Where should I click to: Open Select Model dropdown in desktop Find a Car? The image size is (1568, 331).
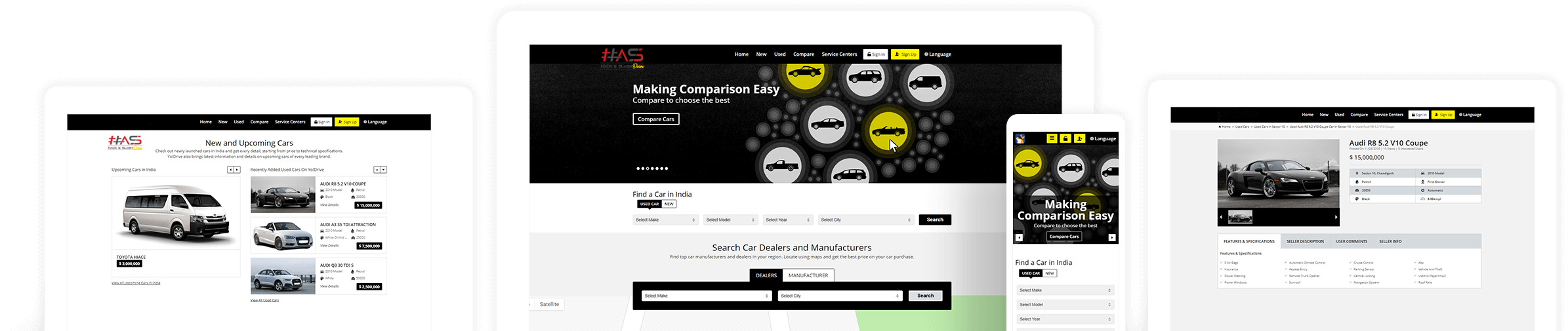pyautogui.click(x=730, y=220)
